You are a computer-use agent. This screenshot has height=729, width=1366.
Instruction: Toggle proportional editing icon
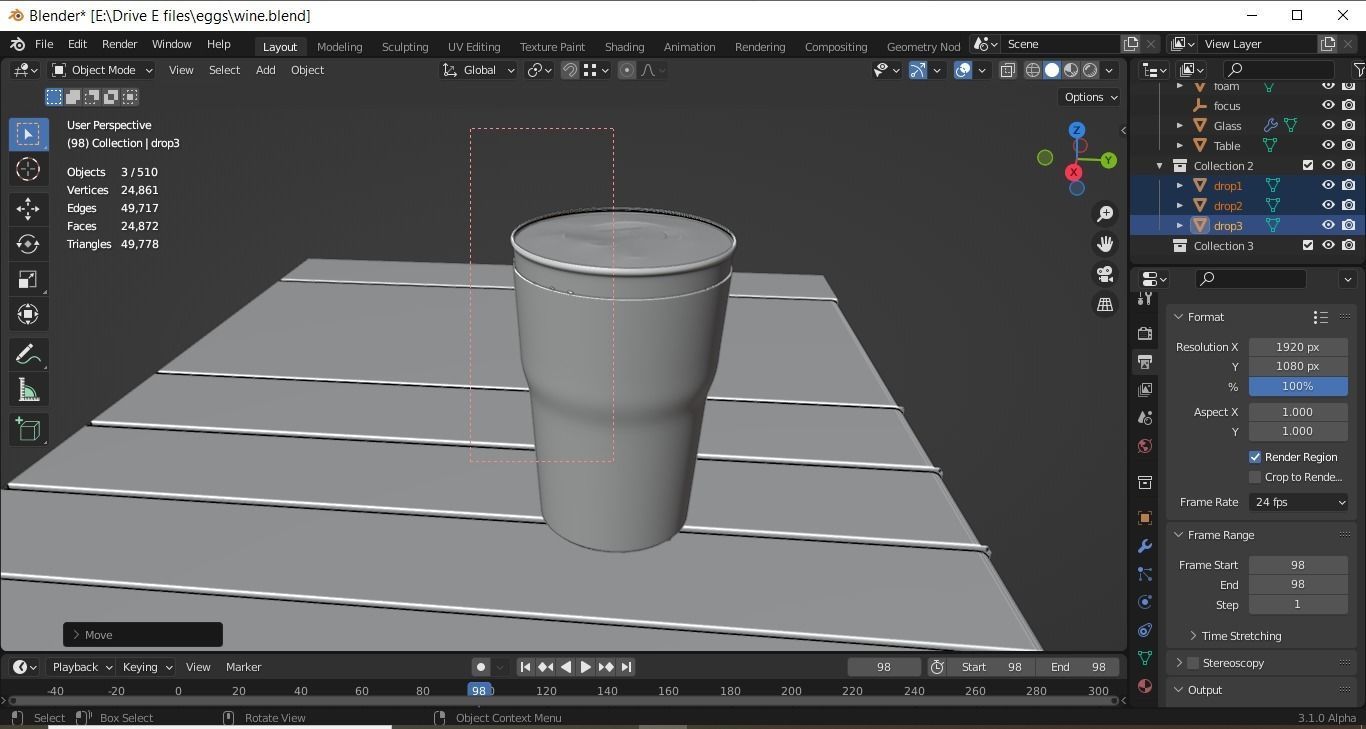pyautogui.click(x=627, y=70)
